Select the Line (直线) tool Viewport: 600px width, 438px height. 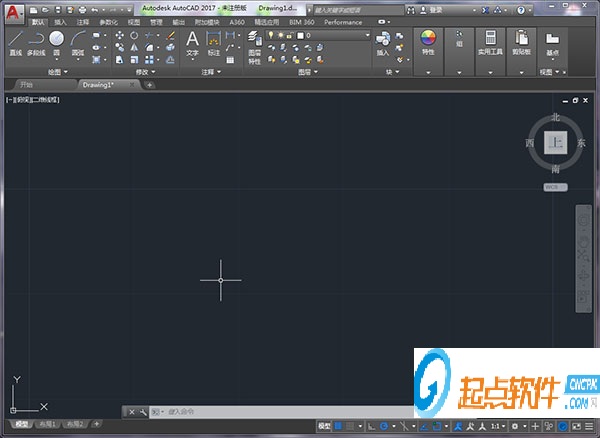(x=15, y=43)
